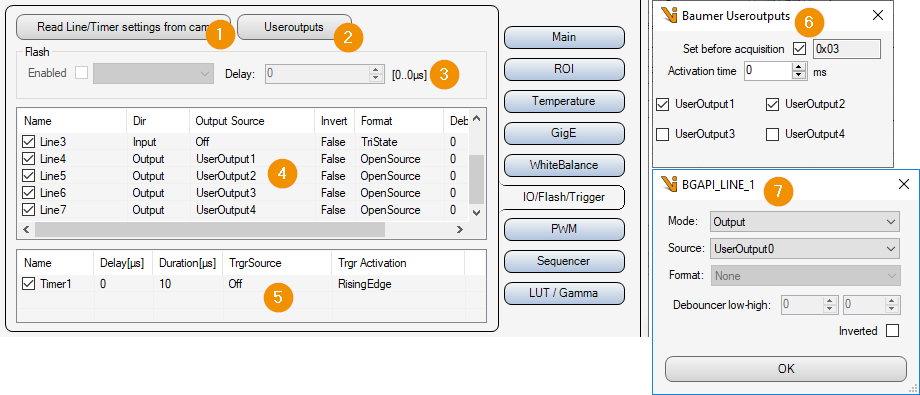This screenshot has width=920, height=395.
Task: Click the Dir column header
Action: click(x=157, y=121)
